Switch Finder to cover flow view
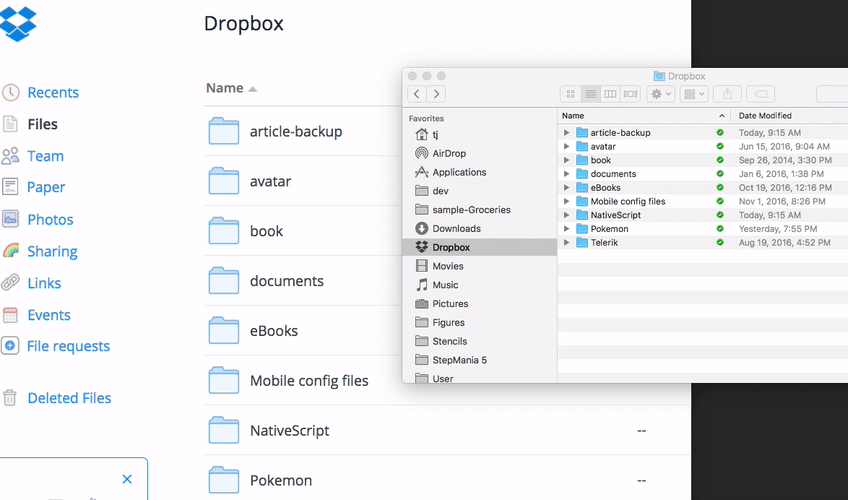 coord(630,94)
